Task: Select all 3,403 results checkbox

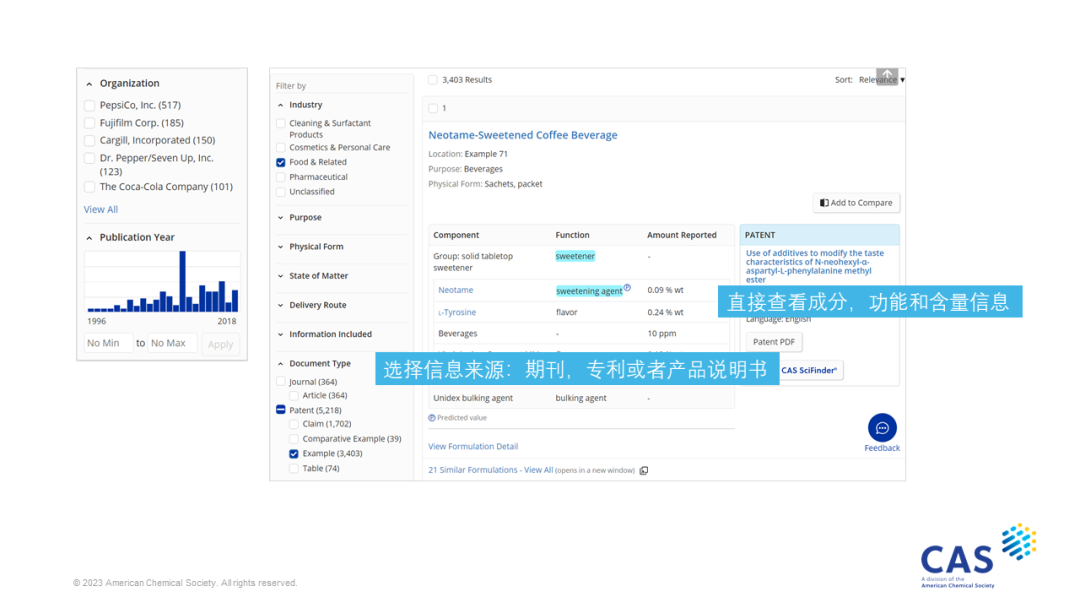Action: pyautogui.click(x=433, y=80)
